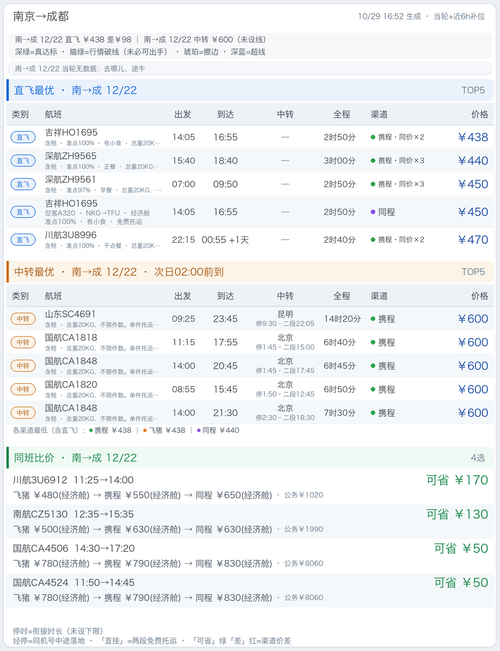Click the 南航CZ5130 12:35→15:35 comparison row

[250, 521]
